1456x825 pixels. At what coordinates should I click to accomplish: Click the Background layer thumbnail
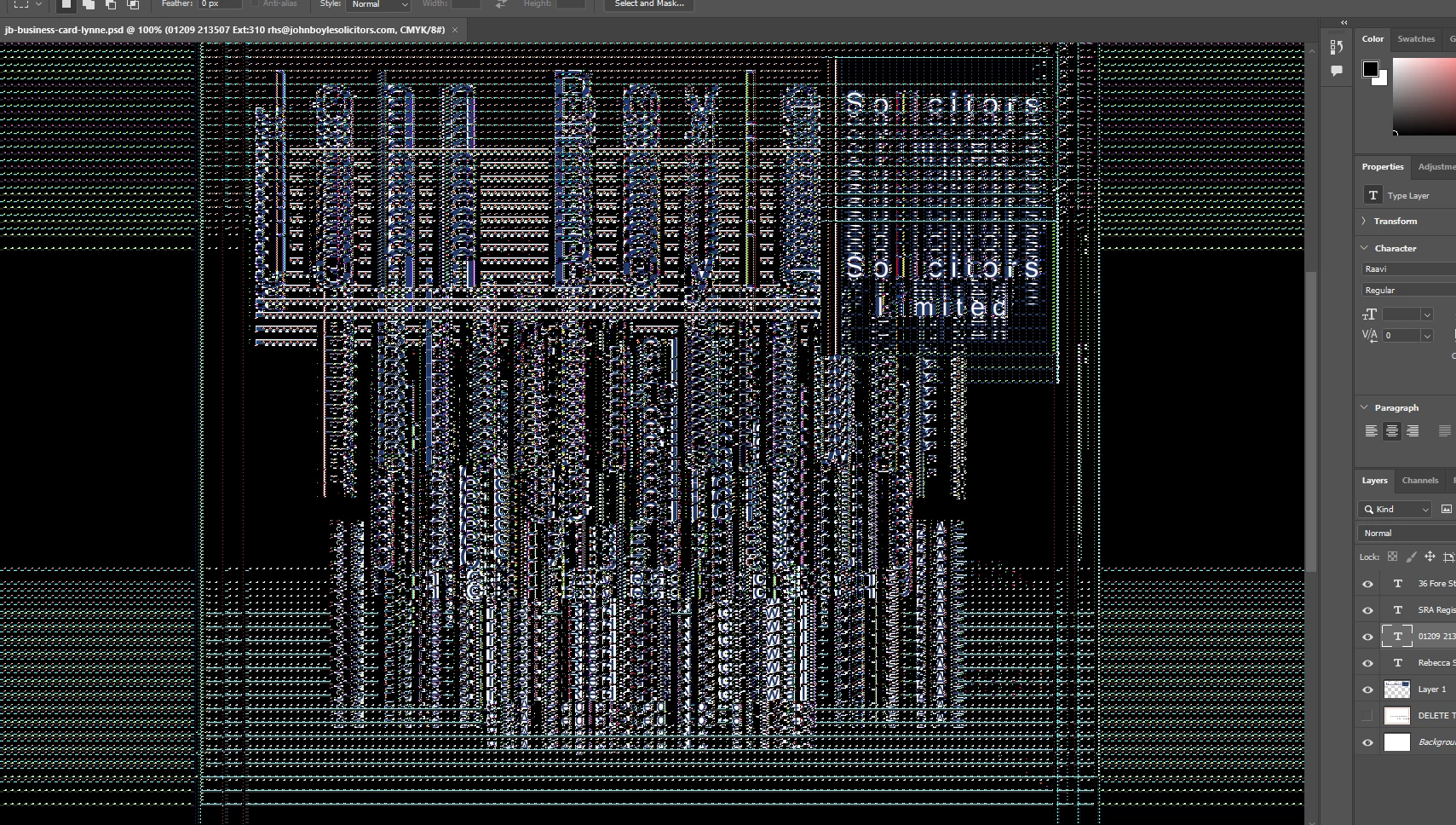[x=1397, y=742]
